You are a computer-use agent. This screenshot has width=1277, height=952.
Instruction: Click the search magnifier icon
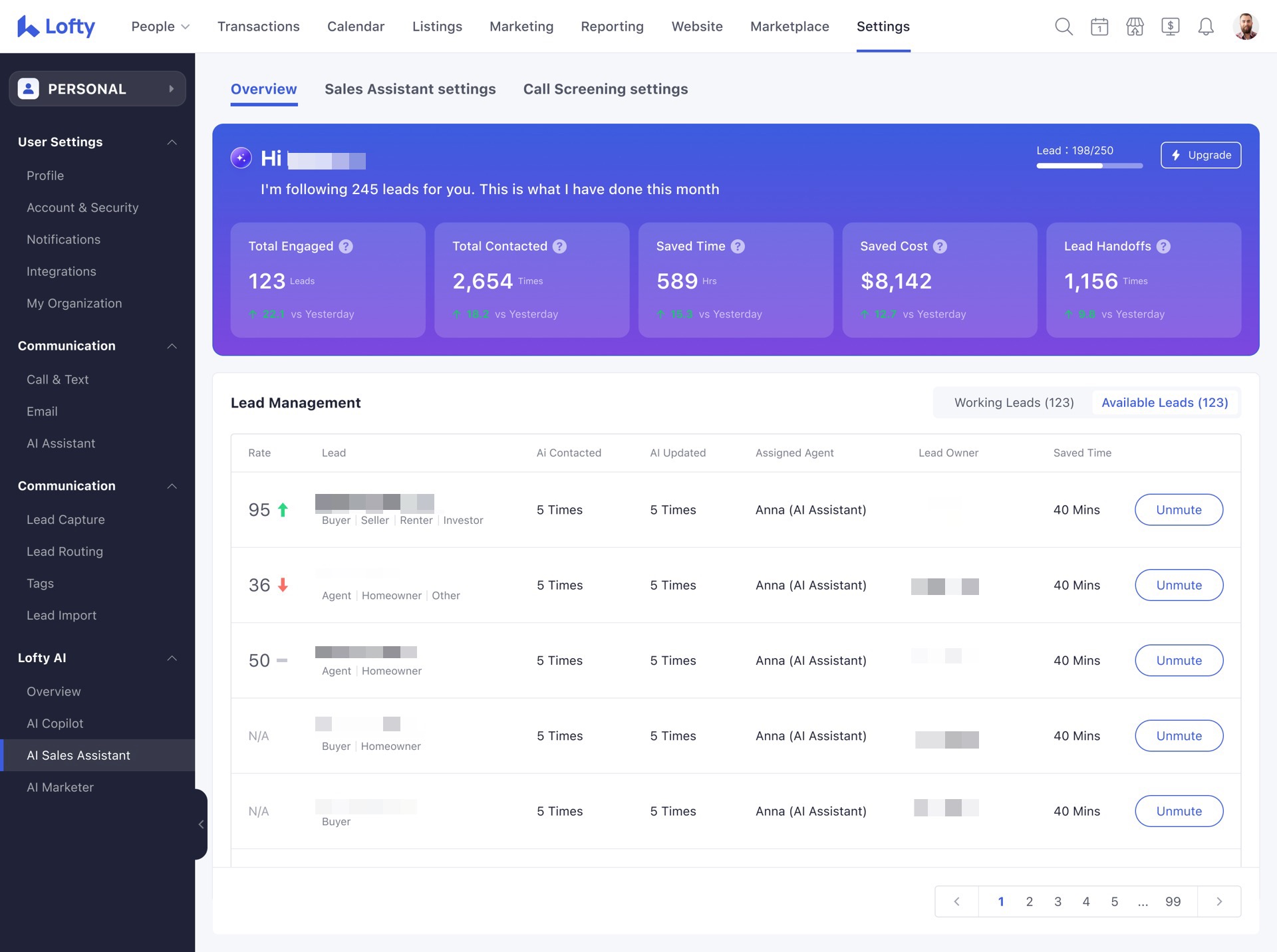[x=1064, y=27]
